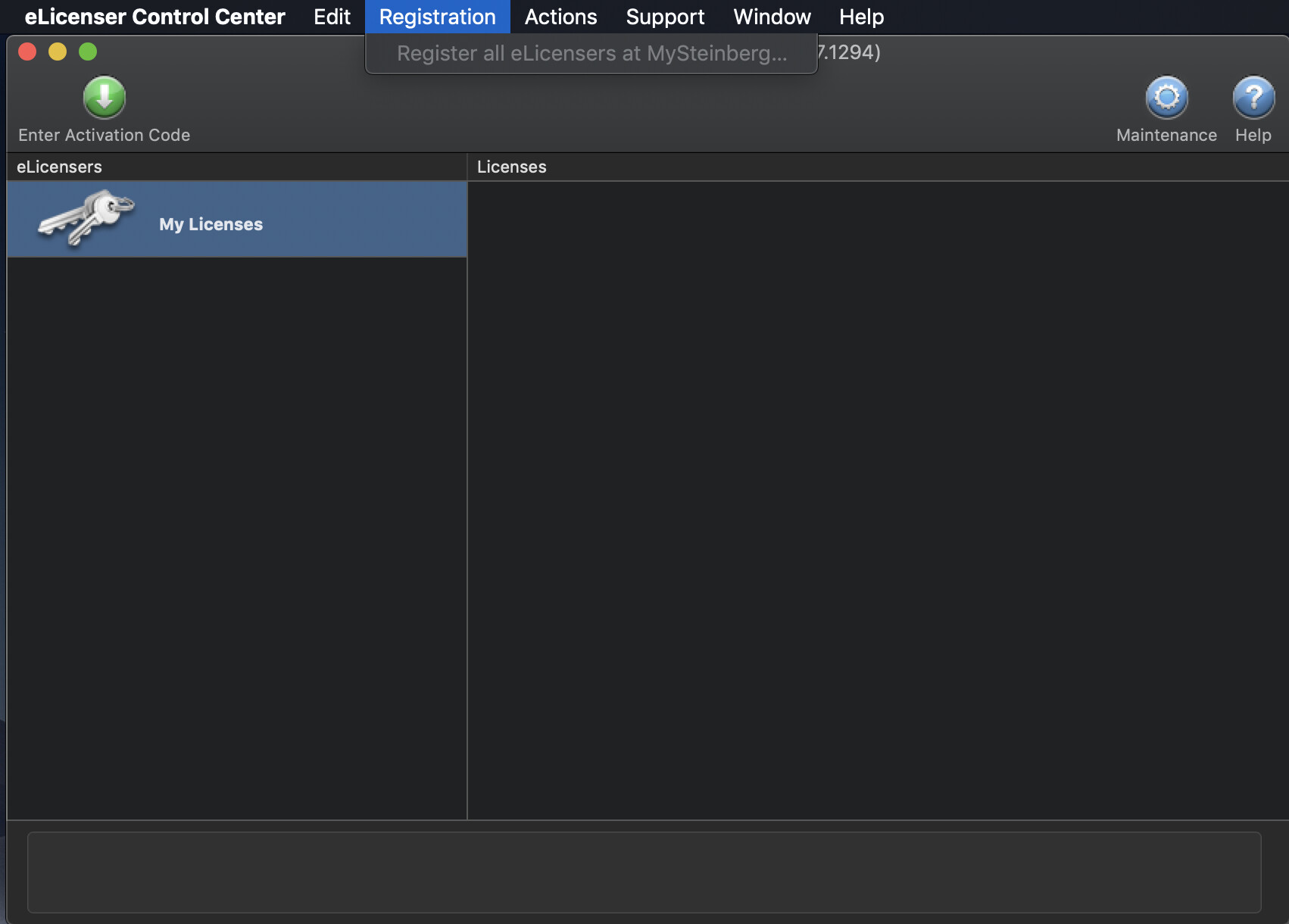
Task: Open the Actions menu
Action: coord(560,16)
